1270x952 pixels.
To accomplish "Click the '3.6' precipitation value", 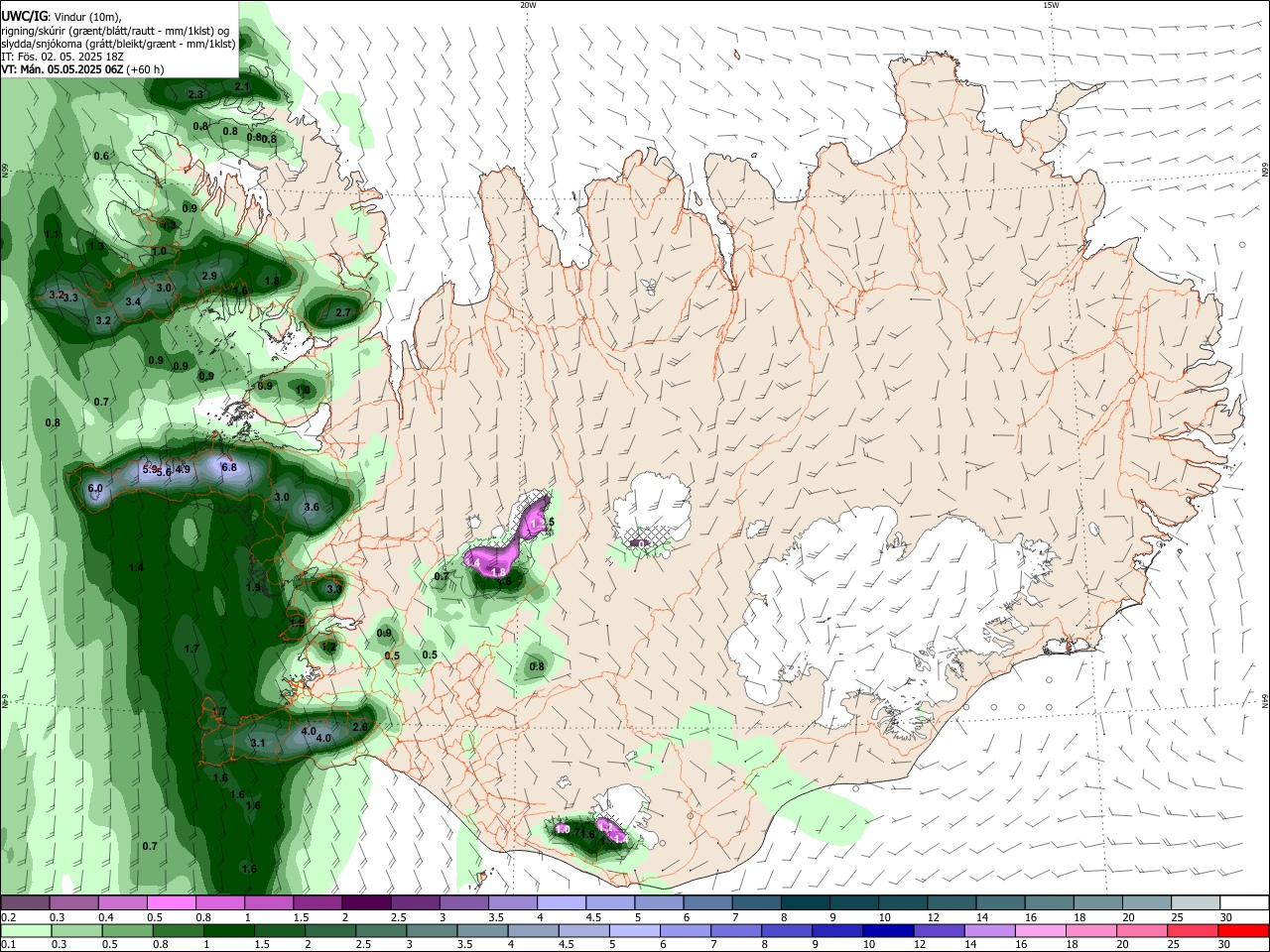I will tap(312, 508).
